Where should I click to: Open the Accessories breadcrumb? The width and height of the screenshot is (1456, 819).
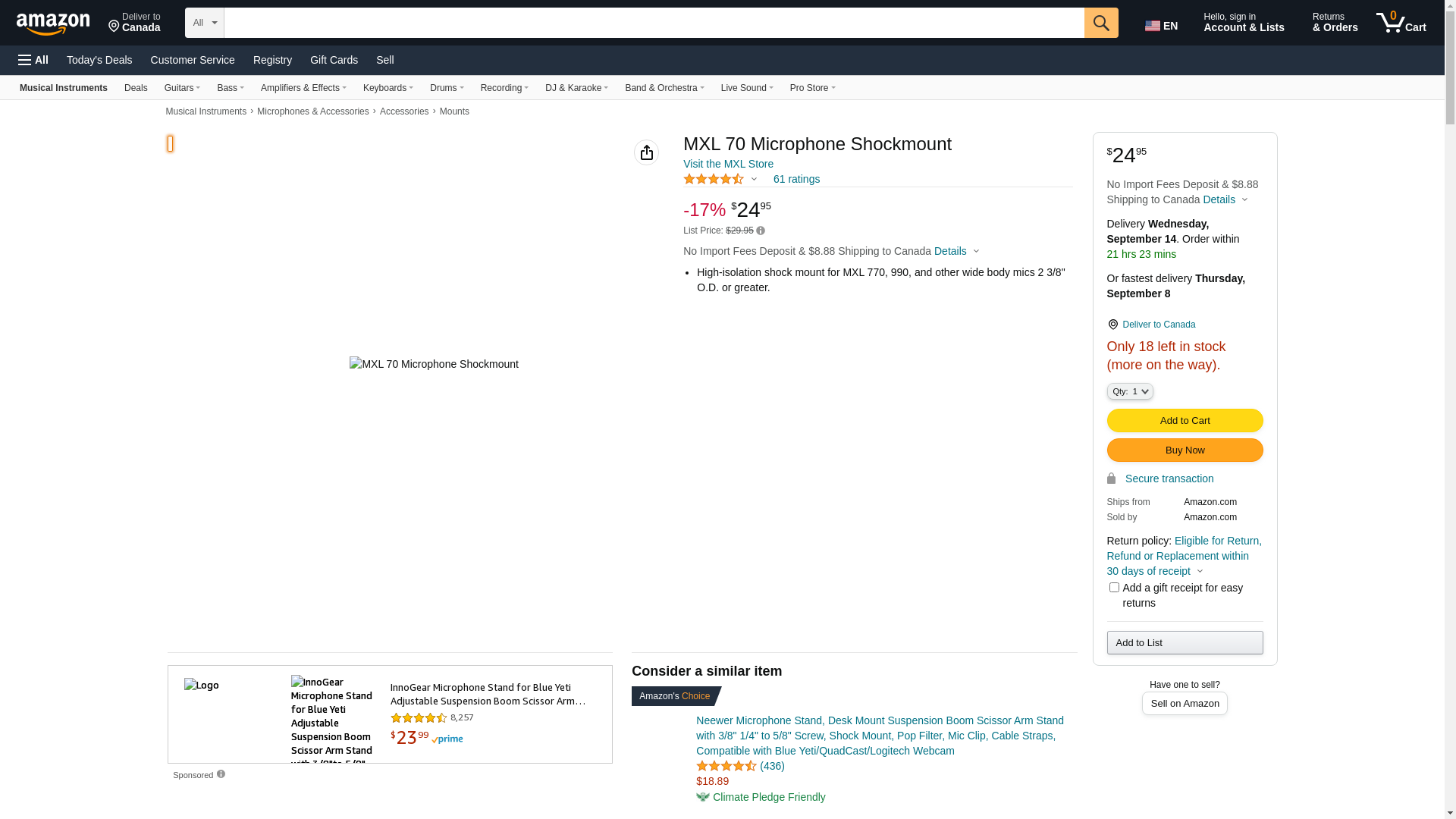tap(404, 111)
